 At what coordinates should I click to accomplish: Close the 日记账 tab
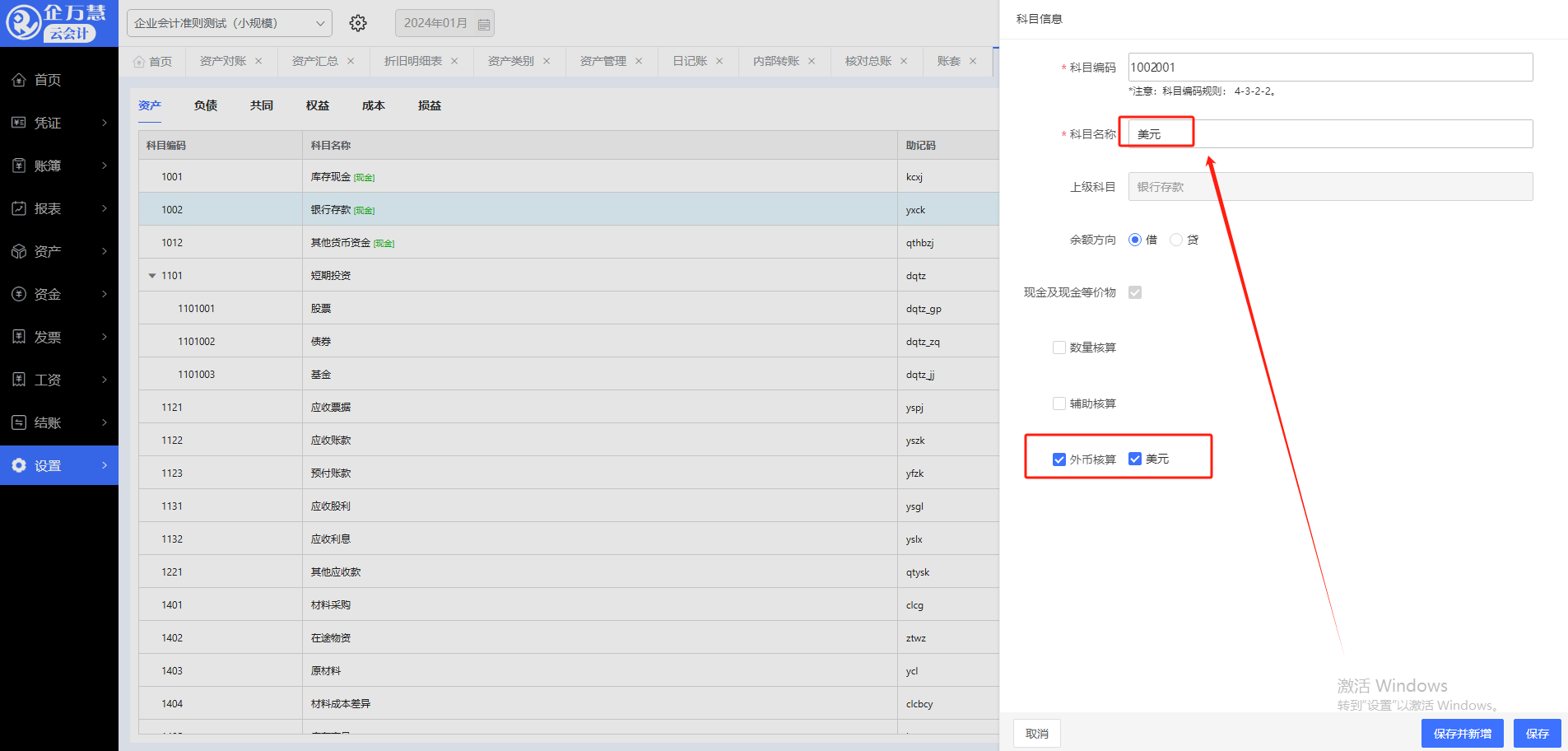click(x=719, y=61)
